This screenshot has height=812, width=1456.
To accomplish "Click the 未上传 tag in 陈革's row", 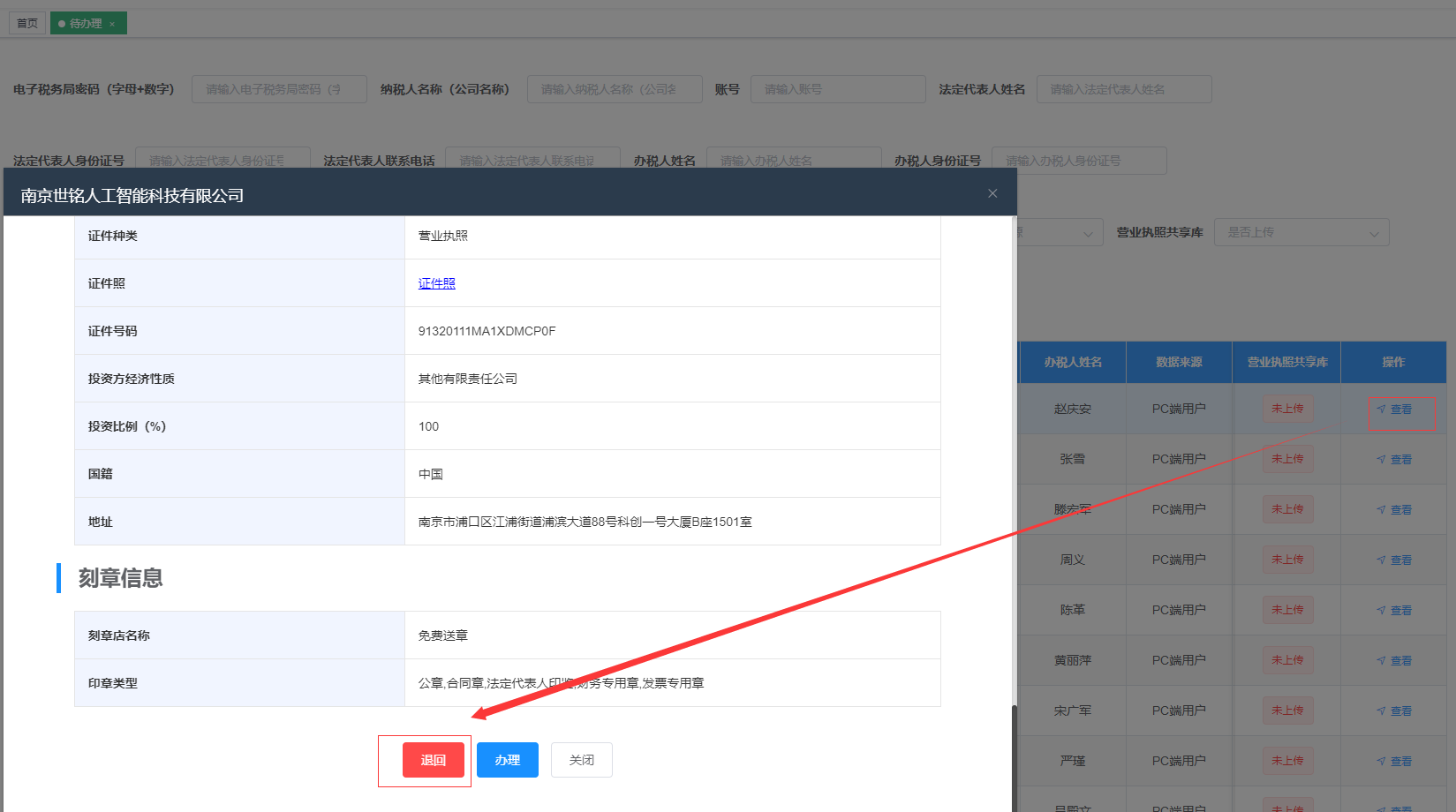I will coord(1287,610).
